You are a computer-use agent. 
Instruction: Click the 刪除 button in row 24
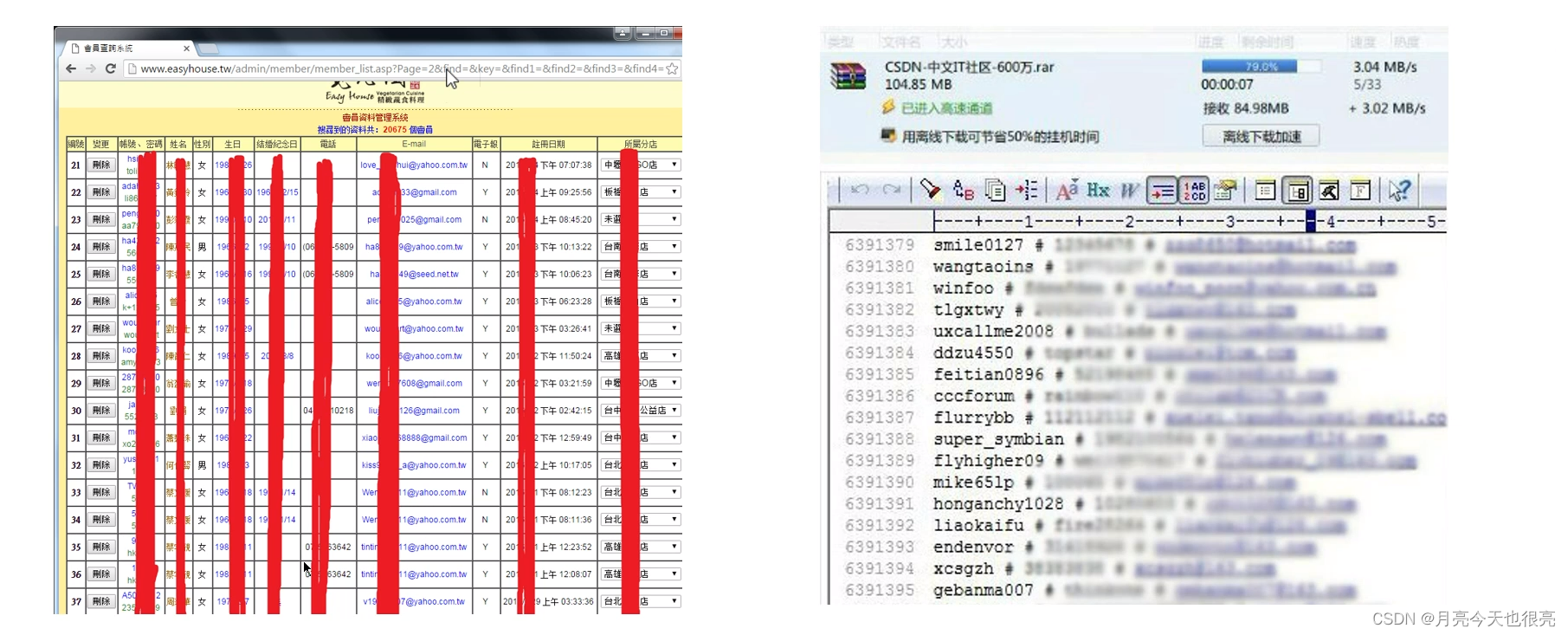click(101, 247)
